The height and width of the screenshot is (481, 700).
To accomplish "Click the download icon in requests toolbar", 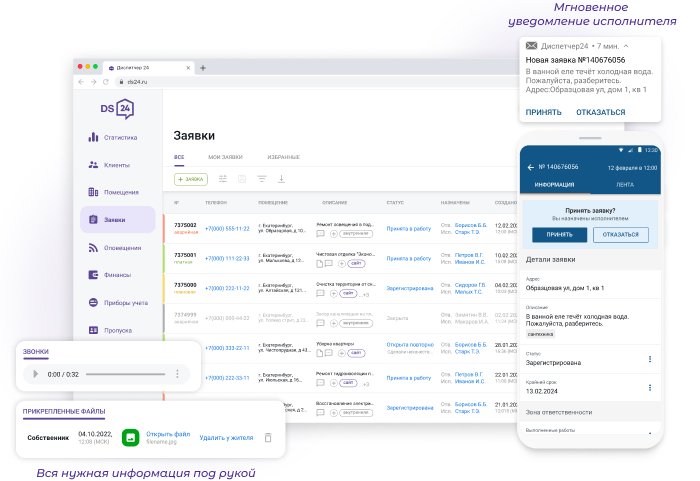I will (x=281, y=179).
